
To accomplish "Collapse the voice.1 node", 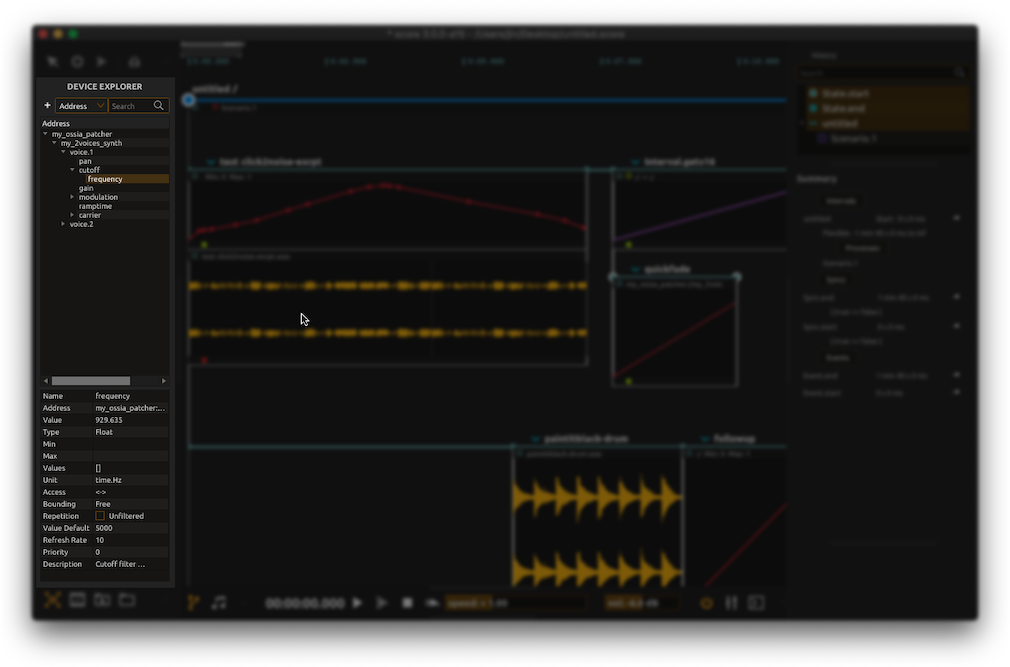I will pos(63,152).
